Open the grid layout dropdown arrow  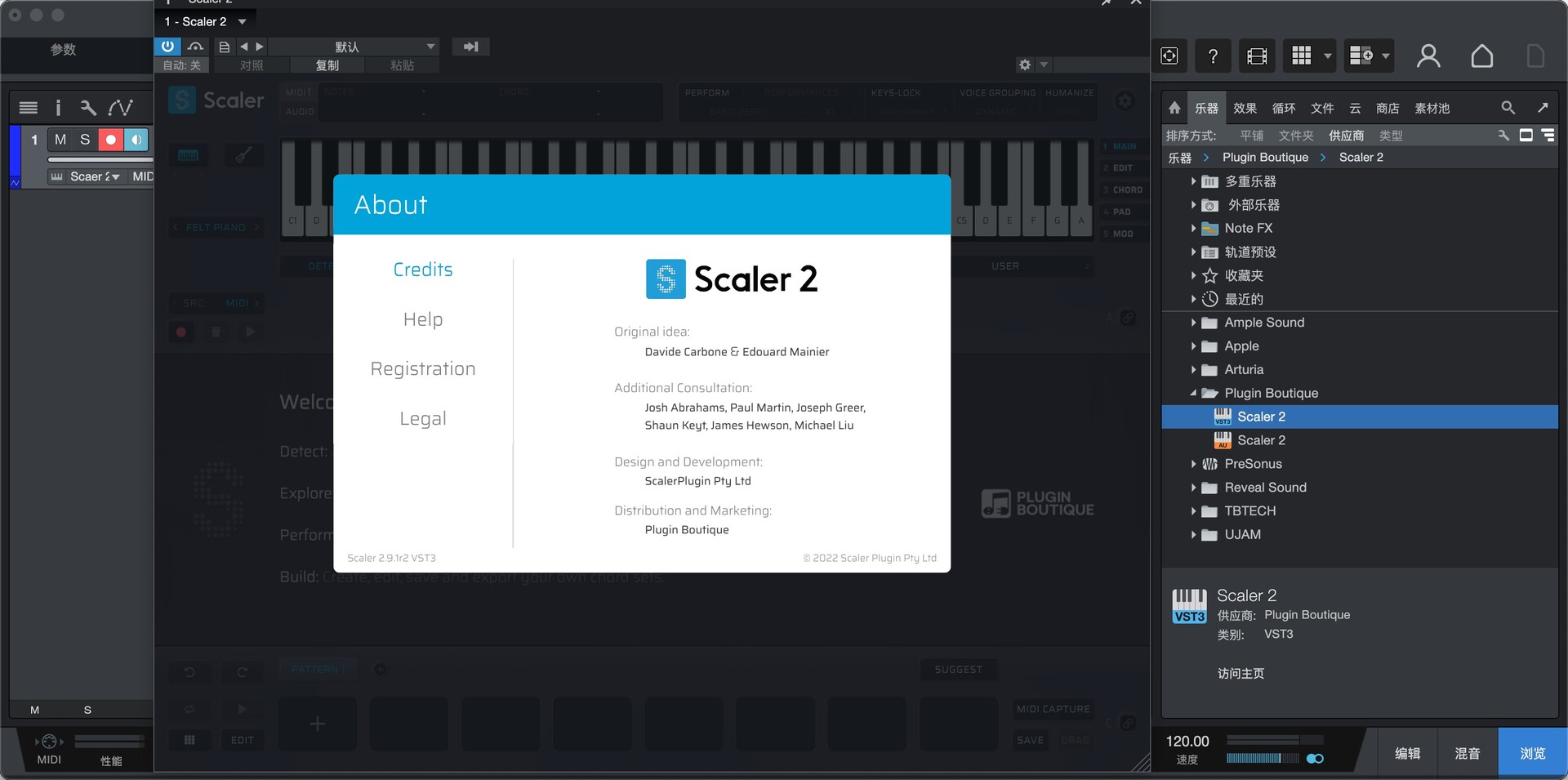(x=1328, y=56)
